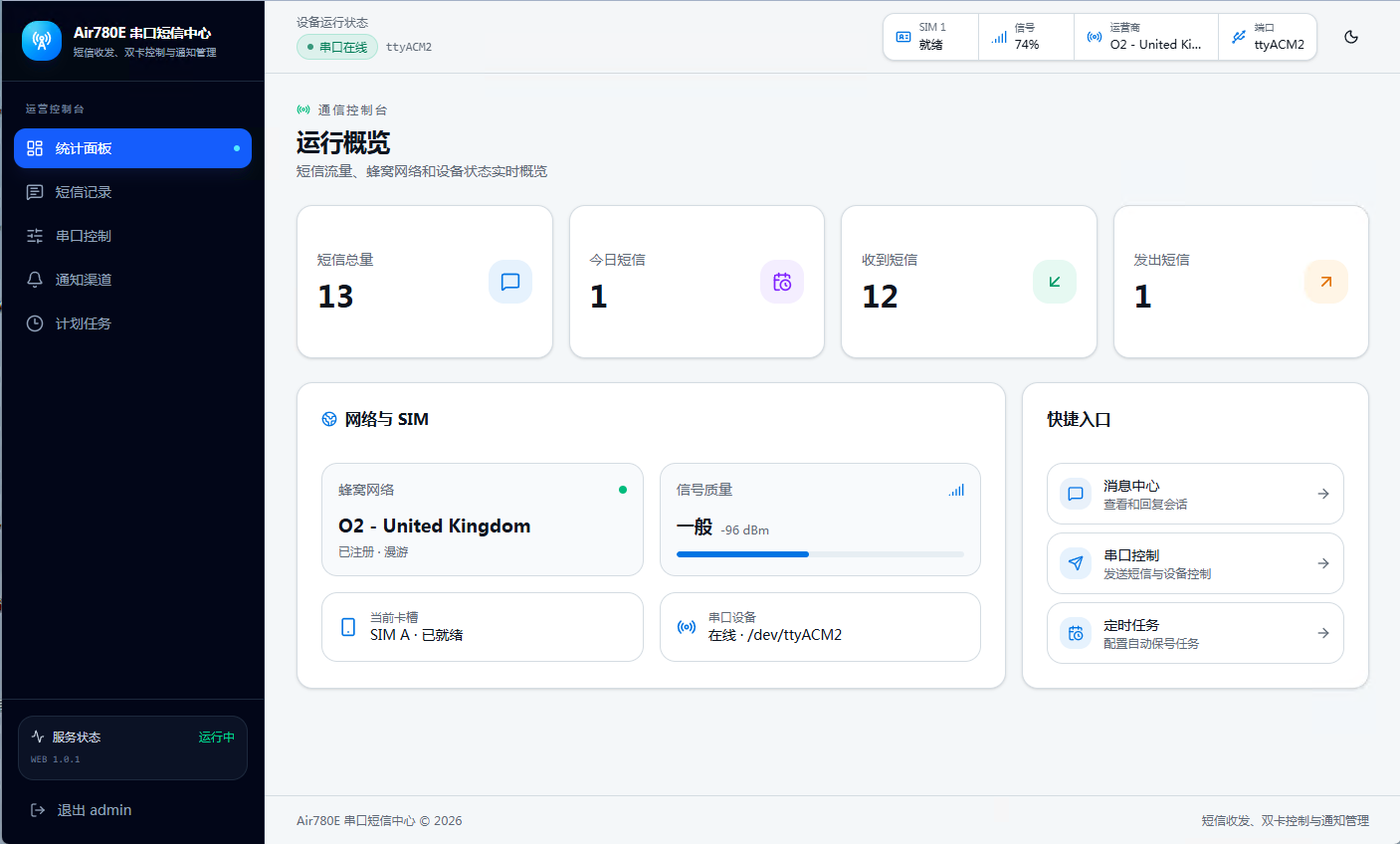Click the arrow on the 消息中心 card
Viewport: 1400px width, 844px height.
click(1323, 494)
